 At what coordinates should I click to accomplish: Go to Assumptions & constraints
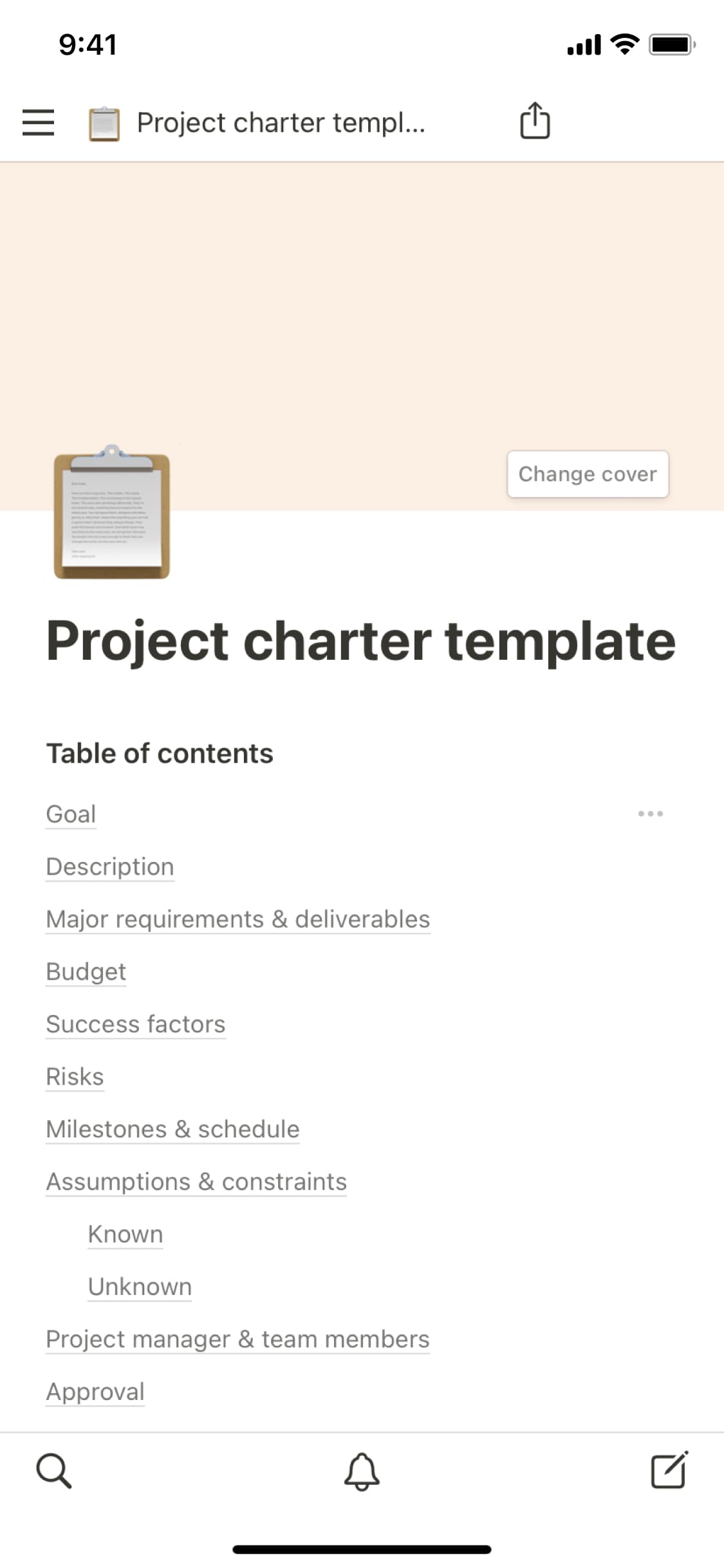click(x=196, y=1182)
